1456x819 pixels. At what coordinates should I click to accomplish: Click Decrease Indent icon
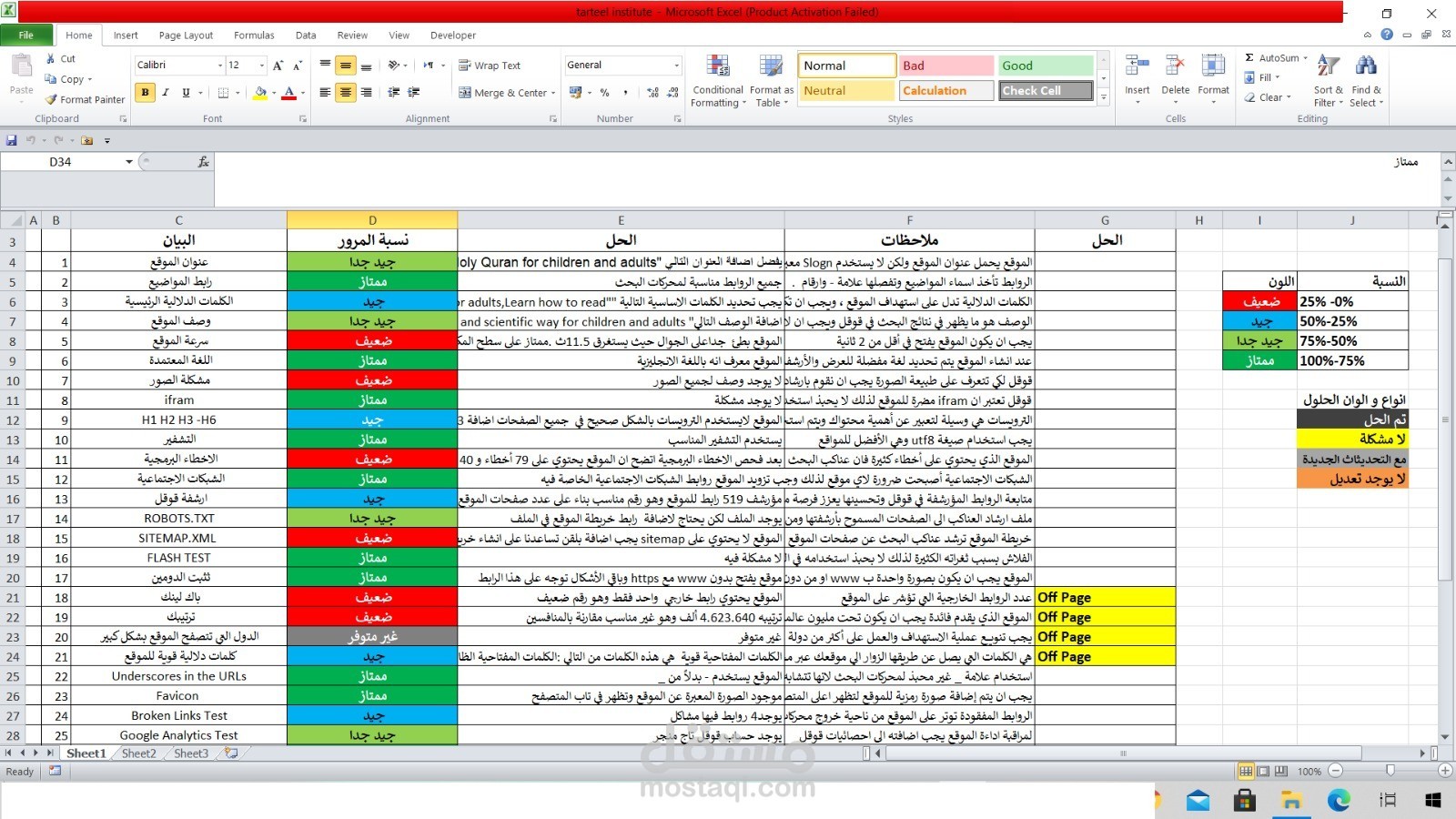pos(394,92)
